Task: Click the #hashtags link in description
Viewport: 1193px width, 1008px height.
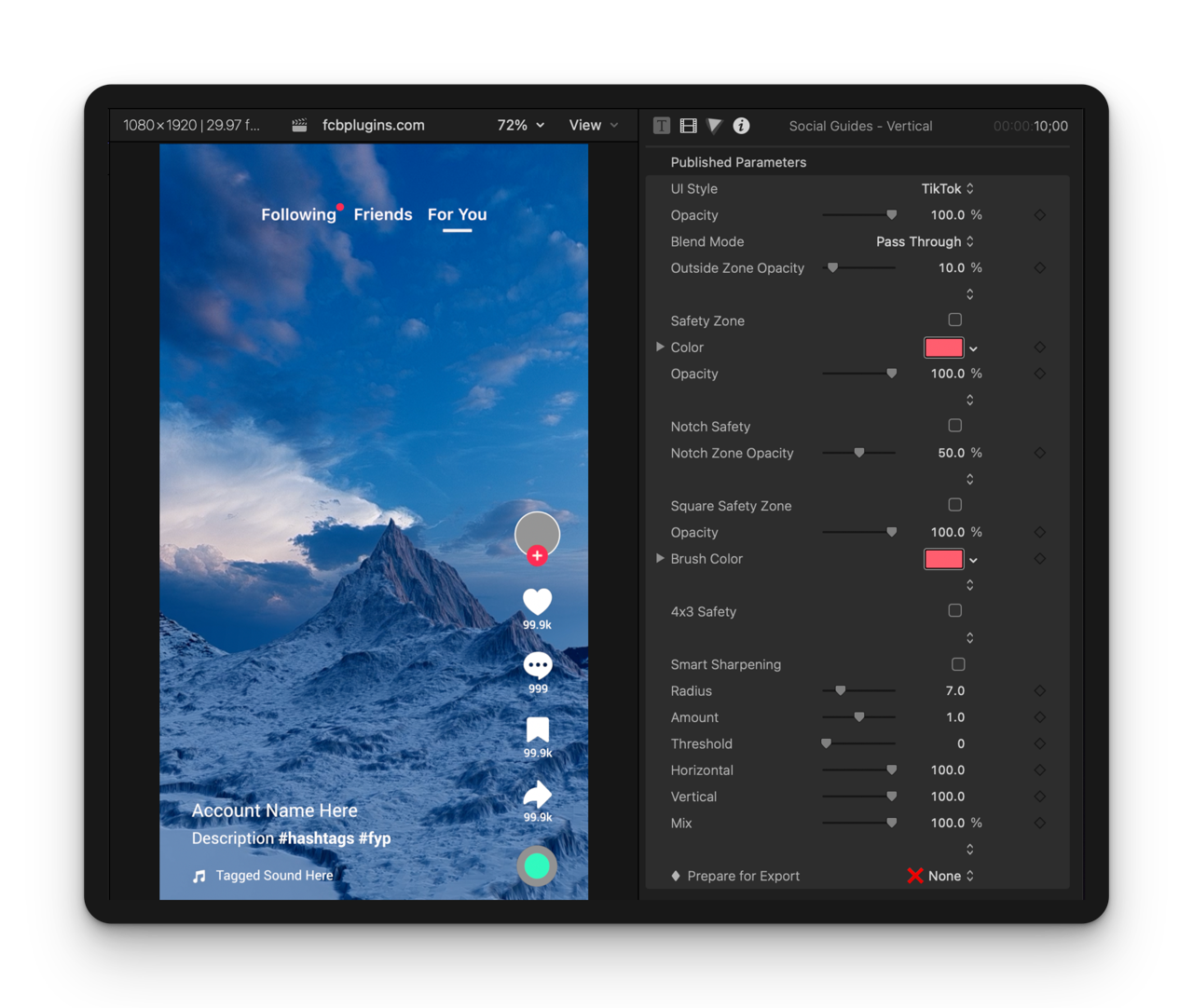Action: 316,838
